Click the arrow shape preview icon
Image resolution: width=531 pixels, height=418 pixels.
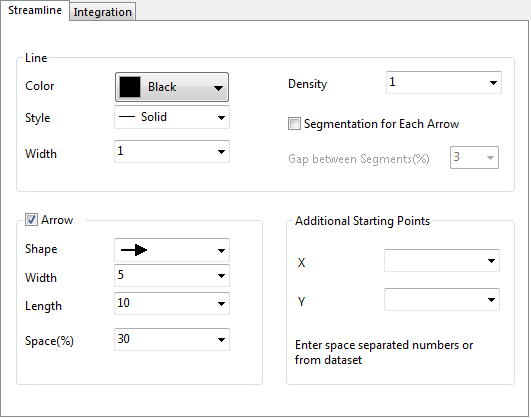(134, 250)
